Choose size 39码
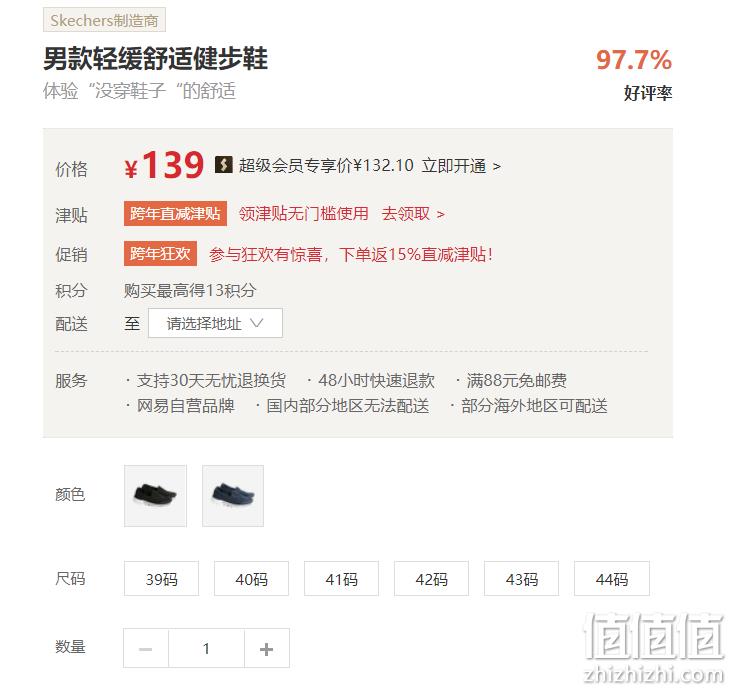Screen dimensions: 733x692 [161, 579]
